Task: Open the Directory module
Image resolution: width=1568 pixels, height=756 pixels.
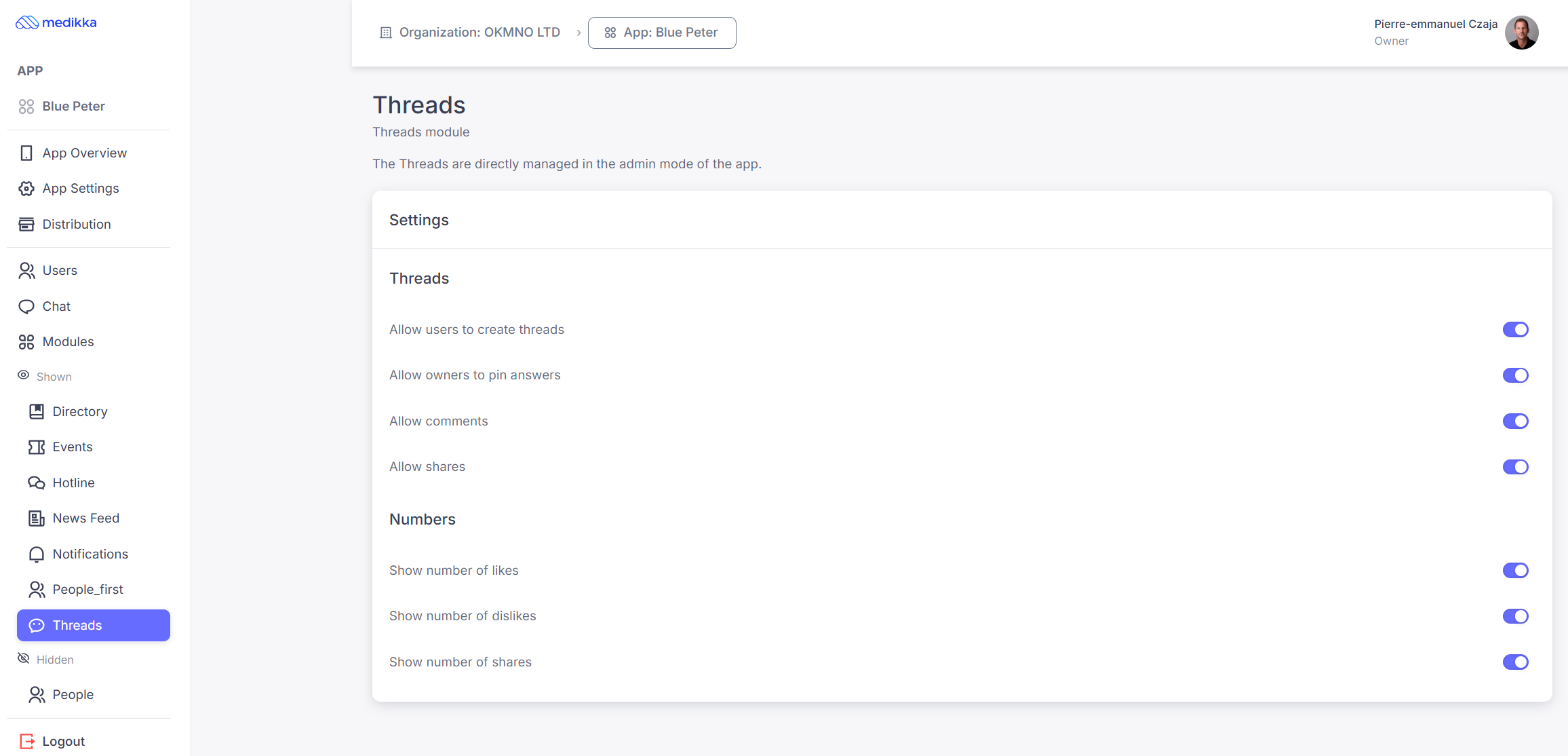Action: pos(79,412)
